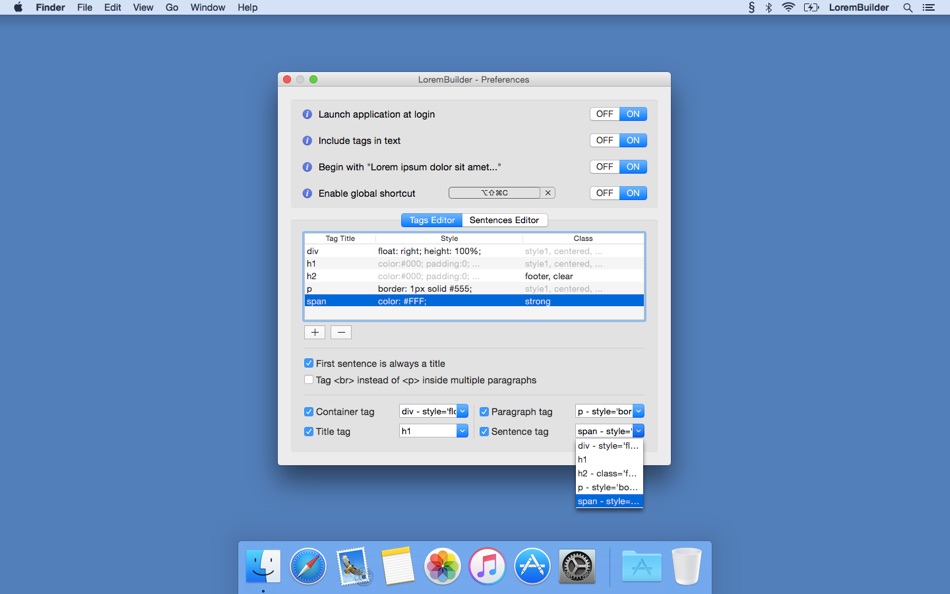Open Safari from the Dock
Image resolution: width=950 pixels, height=594 pixels.
pyautogui.click(x=307, y=565)
